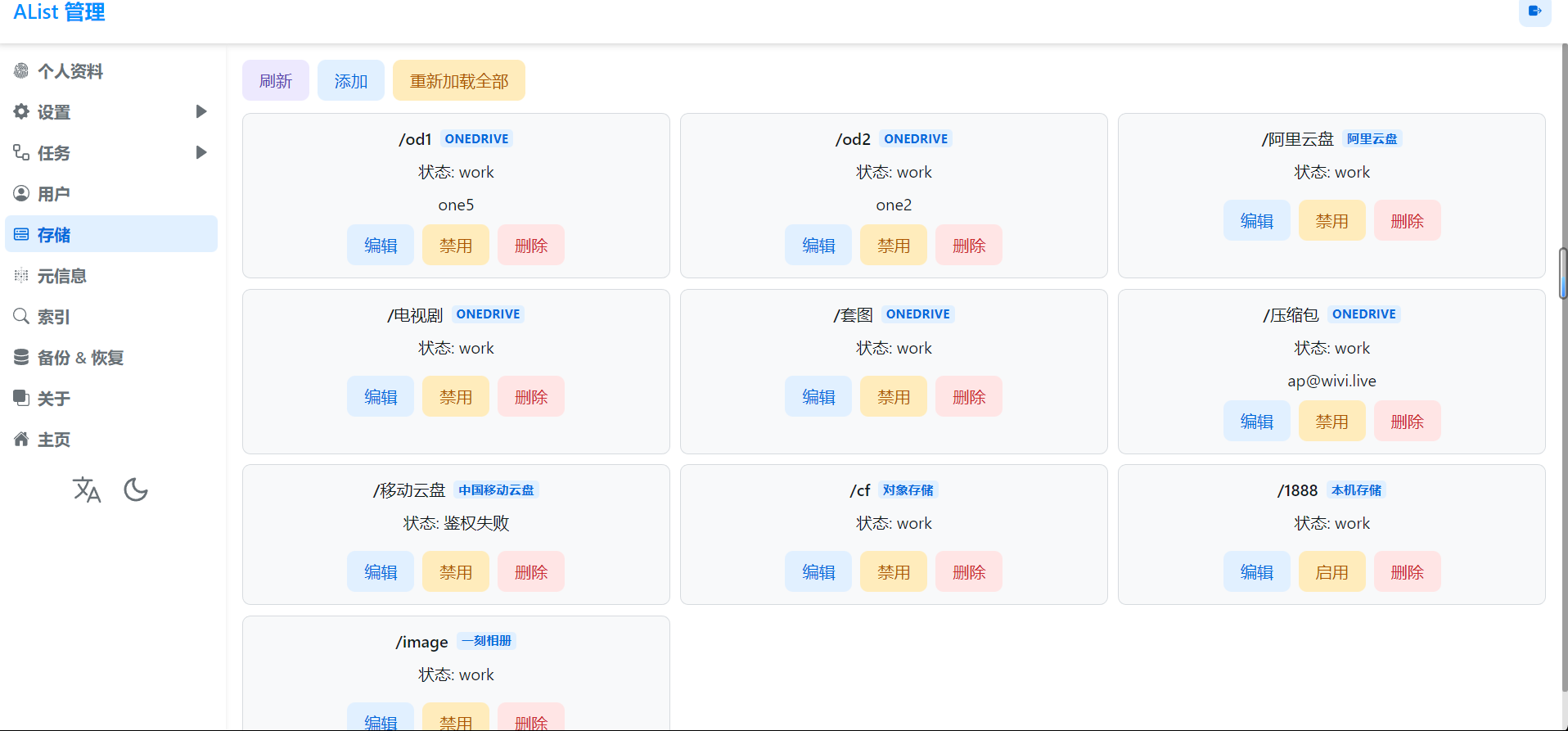
Task: Disable the /电视剧 storage
Action: (x=456, y=396)
